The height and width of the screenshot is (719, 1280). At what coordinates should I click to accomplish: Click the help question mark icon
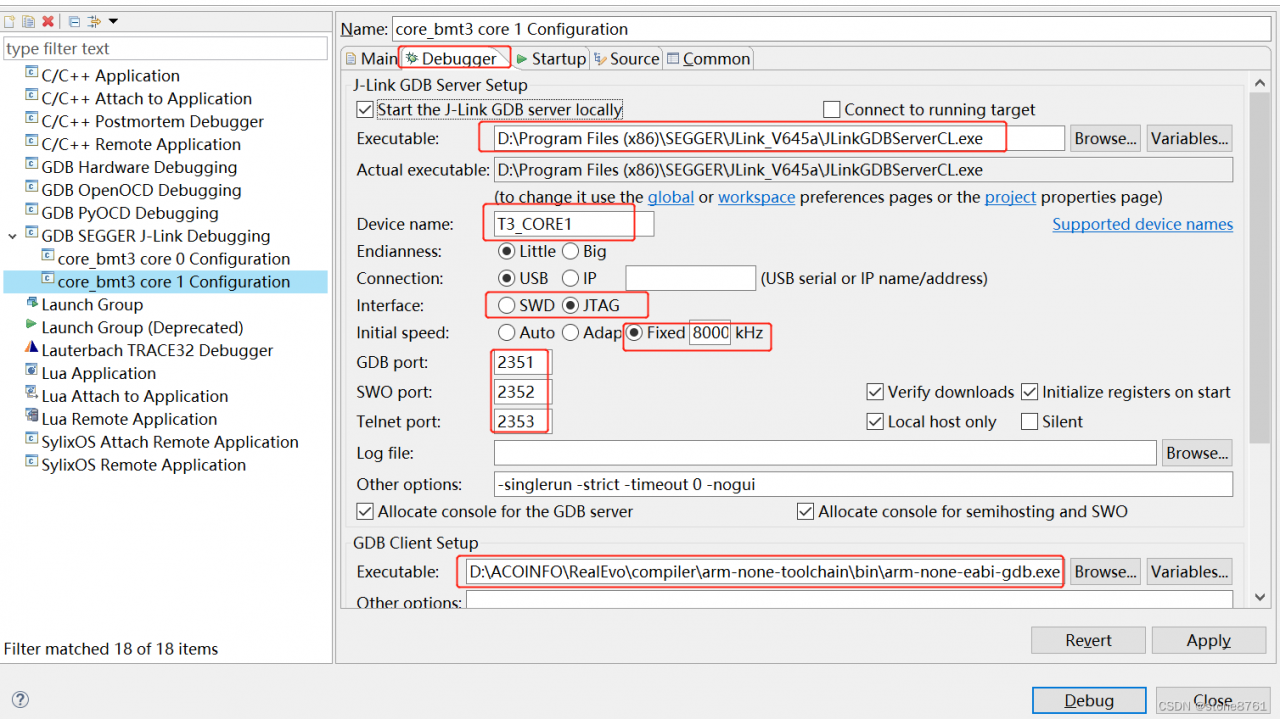[x=20, y=700]
